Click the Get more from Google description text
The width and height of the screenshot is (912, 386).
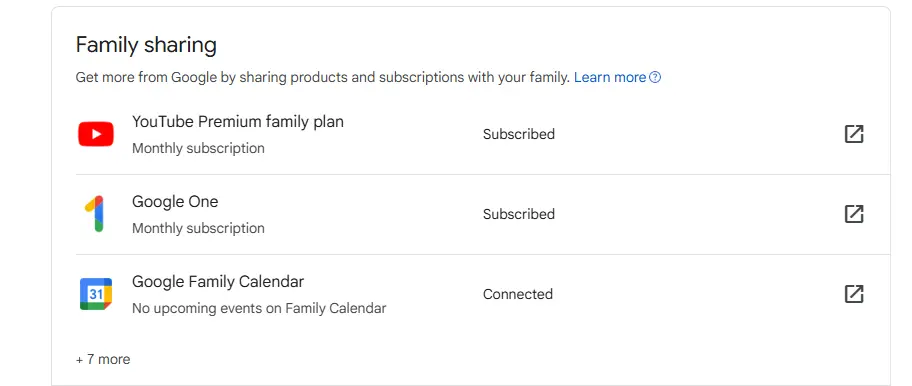(323, 77)
